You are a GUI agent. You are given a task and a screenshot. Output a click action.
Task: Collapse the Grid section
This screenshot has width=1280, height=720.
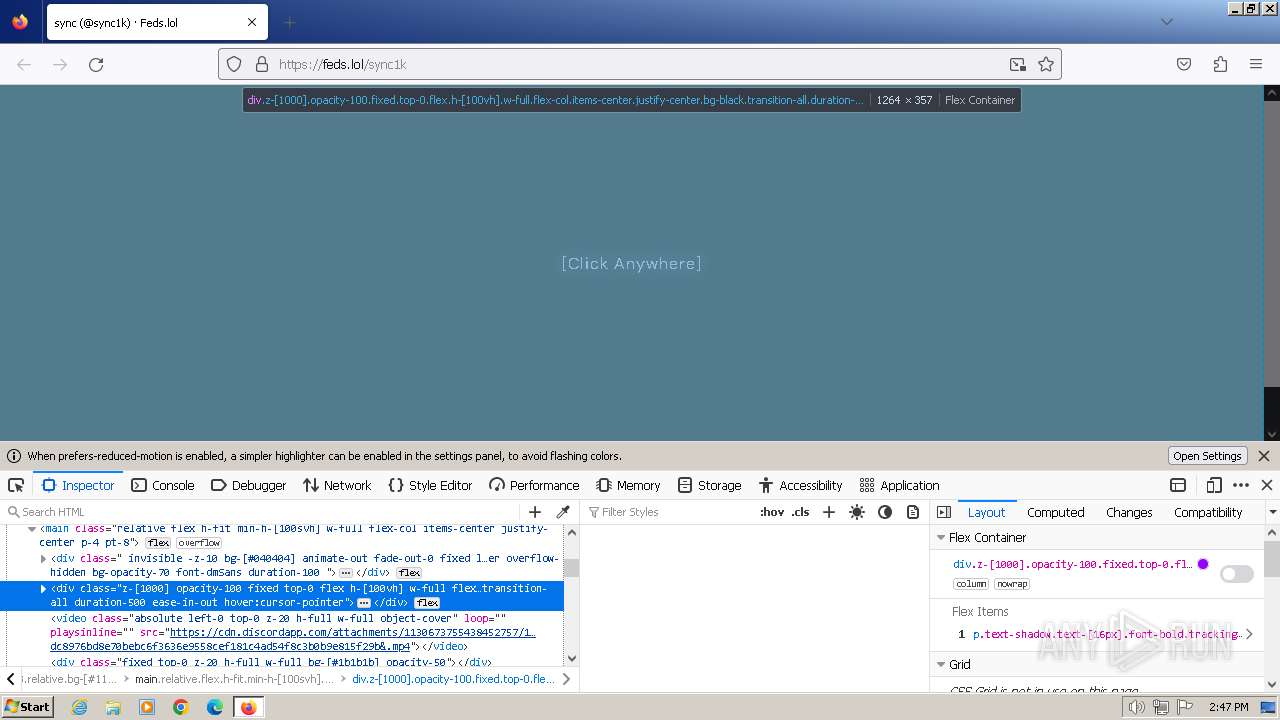click(941, 664)
